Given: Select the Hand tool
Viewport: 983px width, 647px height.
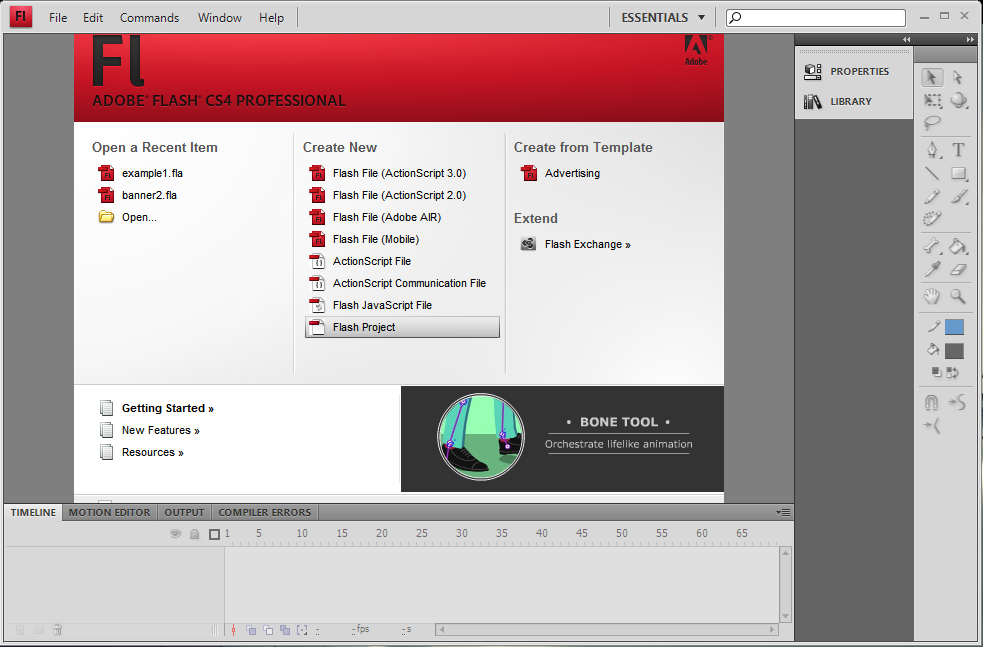Looking at the screenshot, I should click(x=932, y=296).
